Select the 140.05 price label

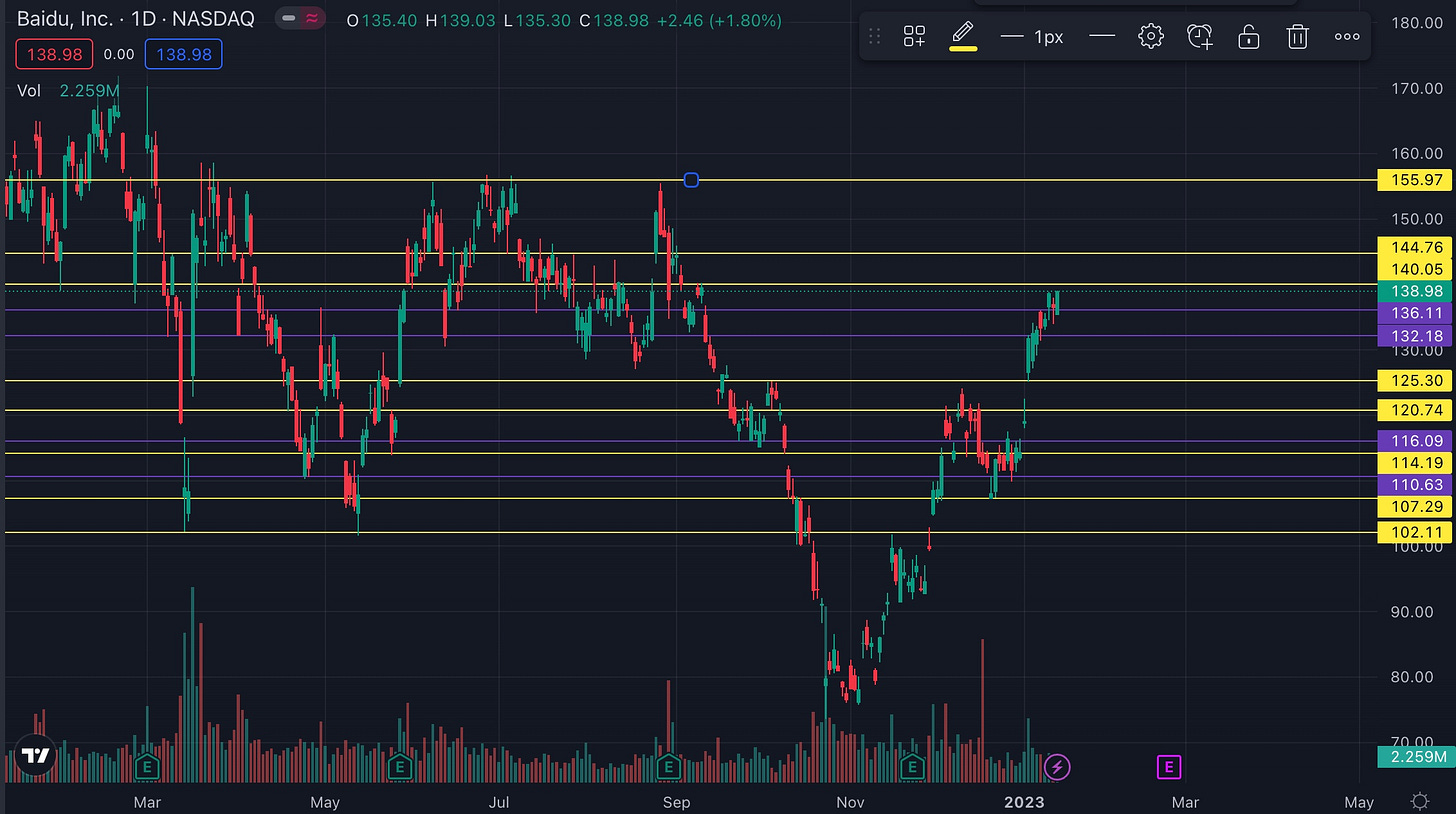[x=1414, y=269]
